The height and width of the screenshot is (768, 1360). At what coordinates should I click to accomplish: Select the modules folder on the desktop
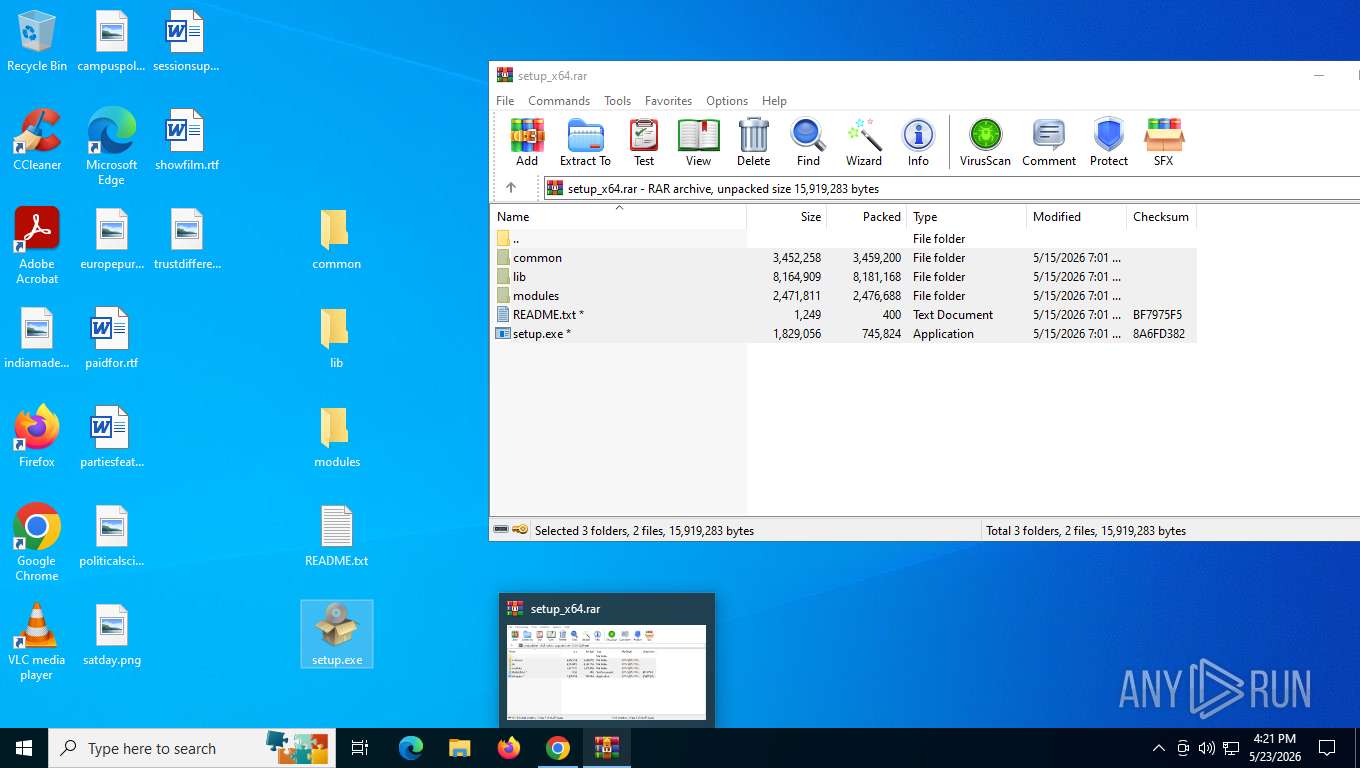[337, 437]
